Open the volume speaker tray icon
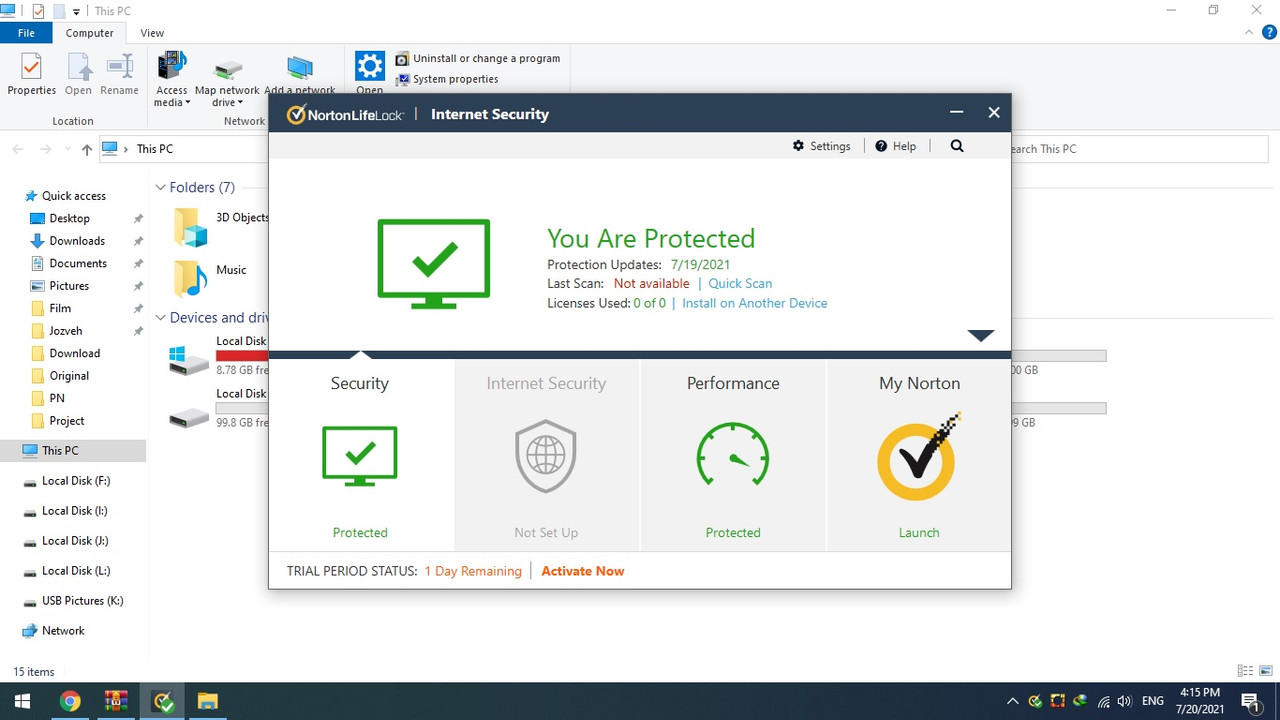 1125,702
